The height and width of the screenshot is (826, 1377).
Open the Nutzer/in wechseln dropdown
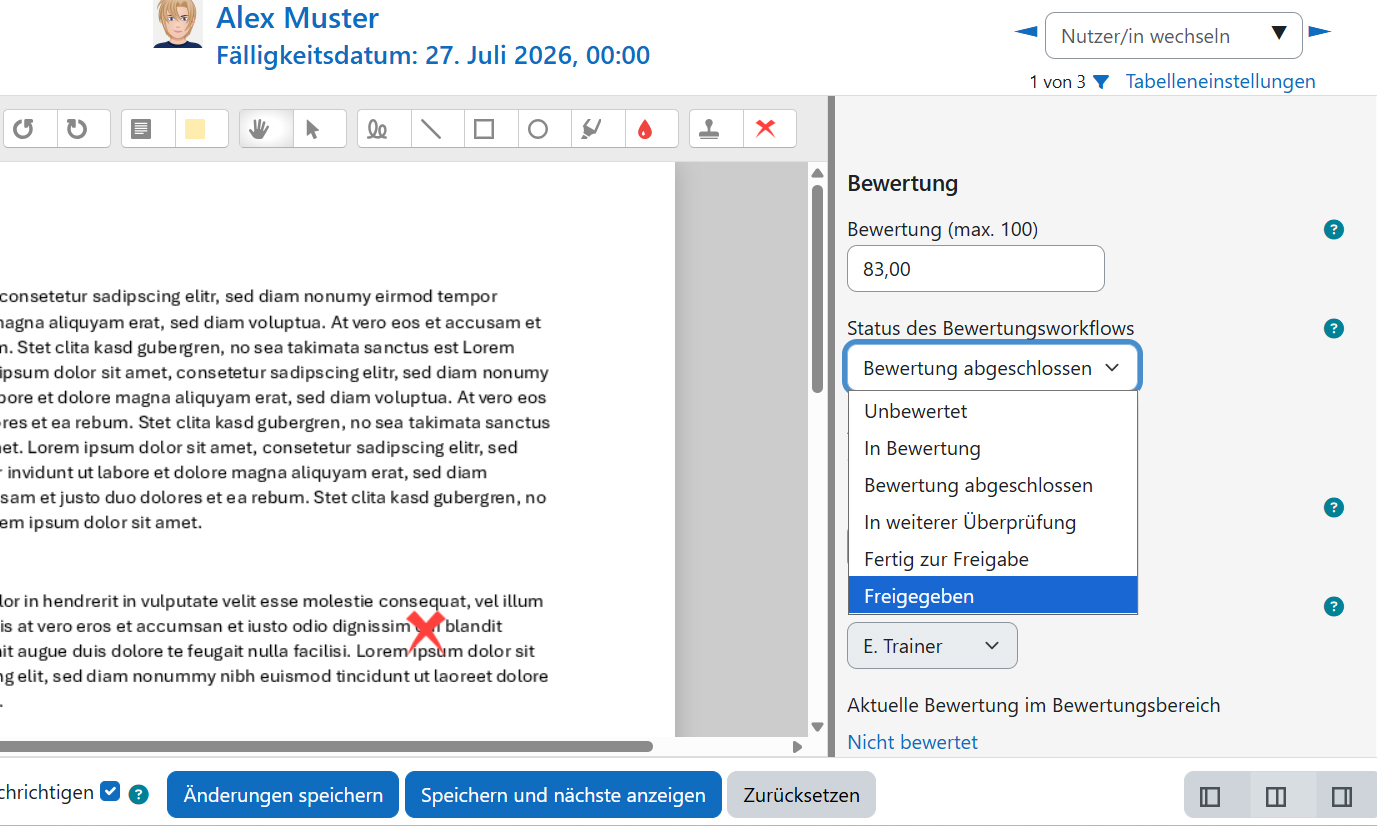1174,36
